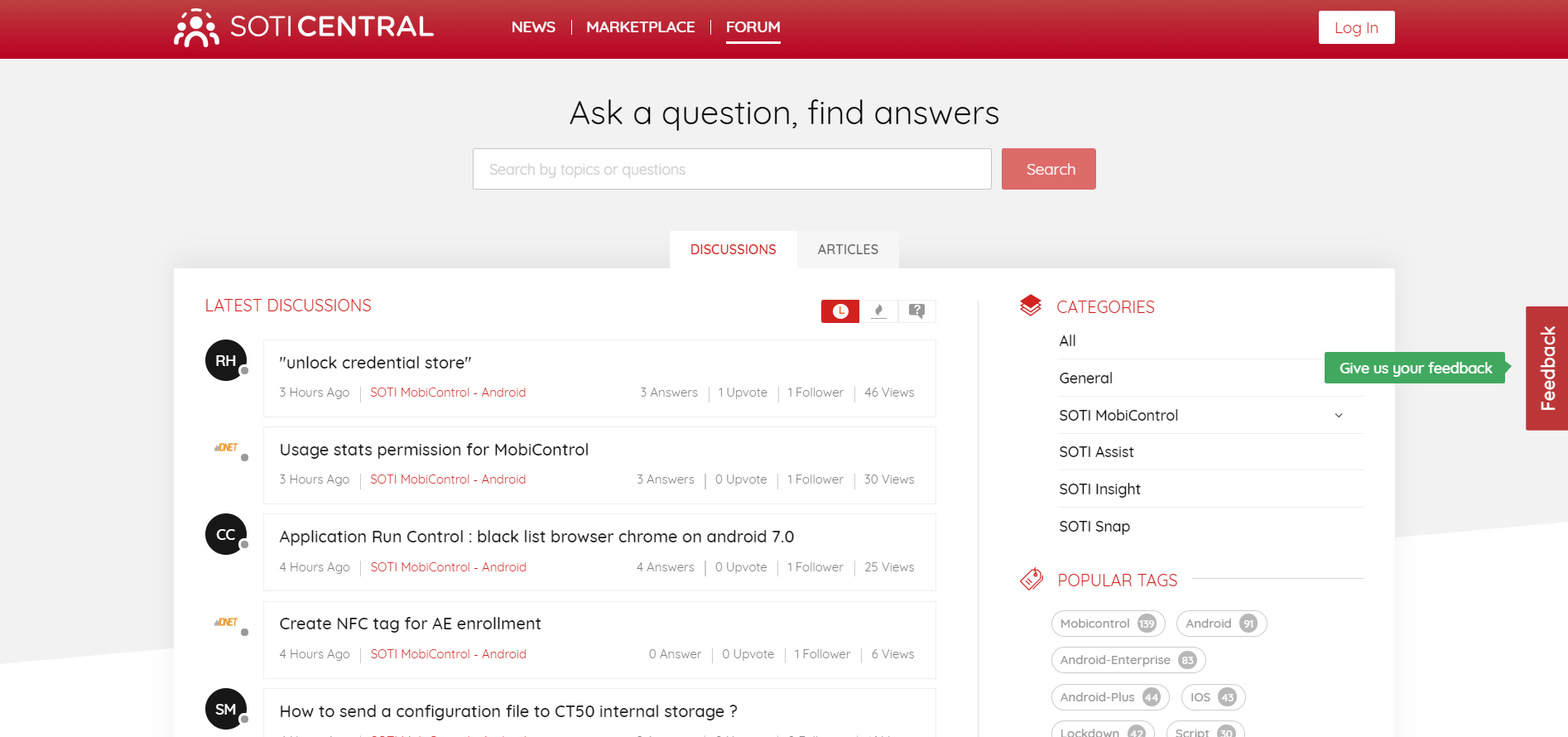Click the Log In button
The width and height of the screenshot is (1568, 737).
click(1356, 27)
